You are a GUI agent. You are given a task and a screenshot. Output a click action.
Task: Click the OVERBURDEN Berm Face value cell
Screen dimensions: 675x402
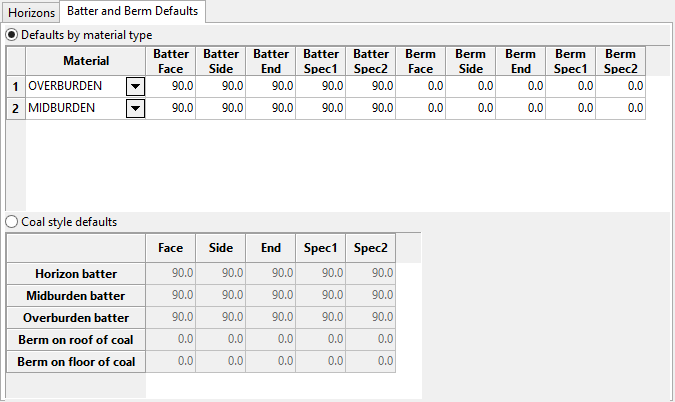point(421,87)
